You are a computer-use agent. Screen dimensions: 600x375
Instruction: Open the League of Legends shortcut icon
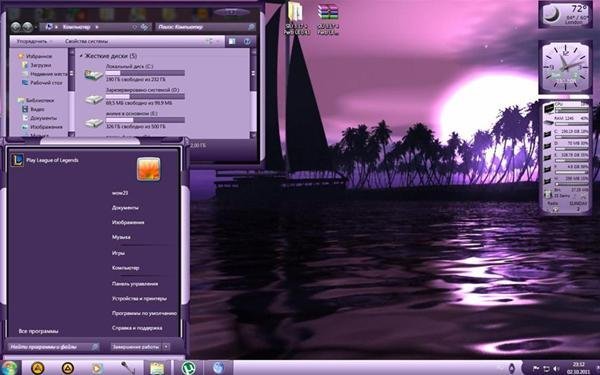coord(17,160)
